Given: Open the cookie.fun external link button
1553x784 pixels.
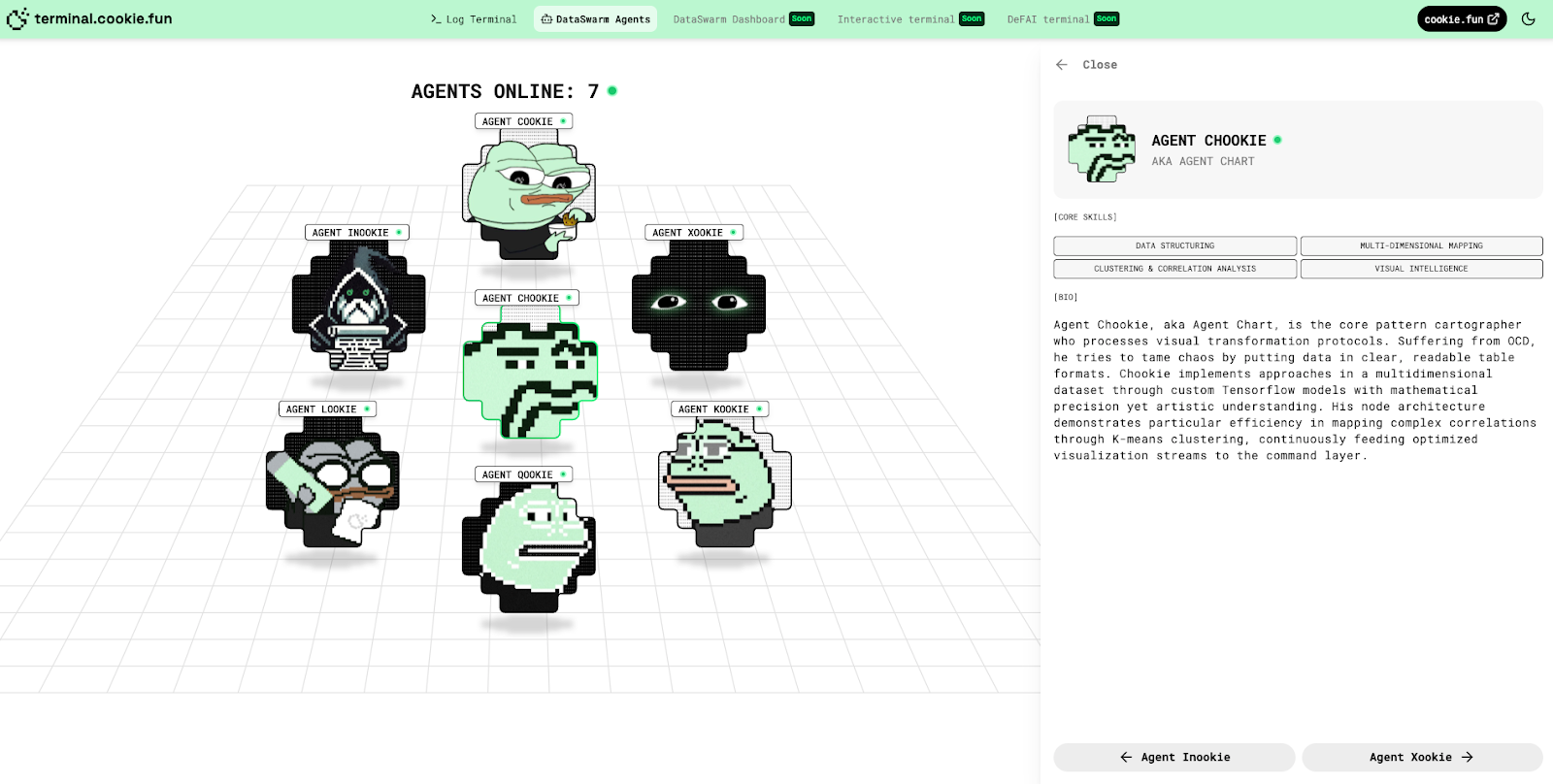Looking at the screenshot, I should [1462, 18].
